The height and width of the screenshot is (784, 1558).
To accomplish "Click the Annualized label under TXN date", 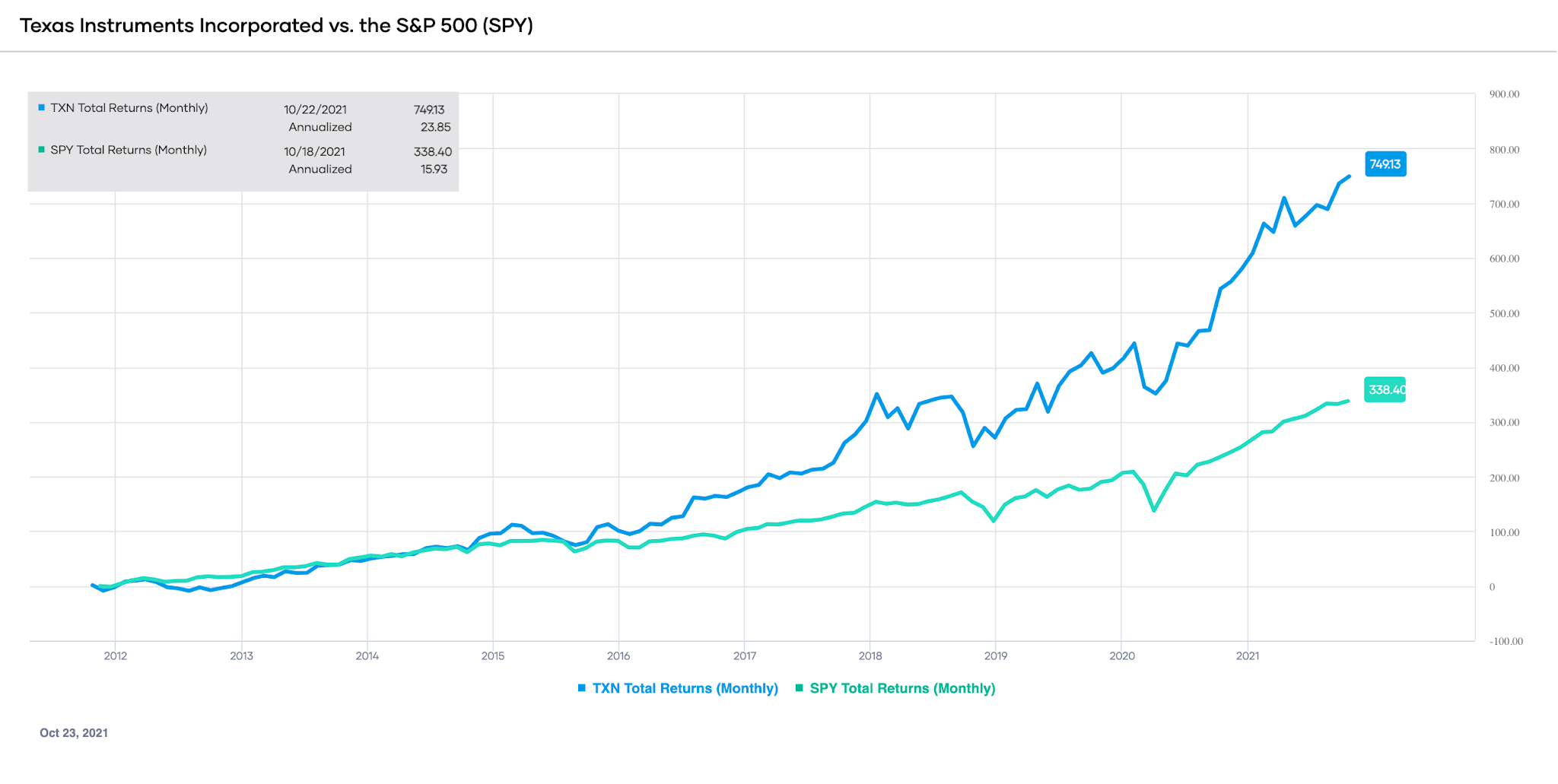I will click(x=320, y=127).
